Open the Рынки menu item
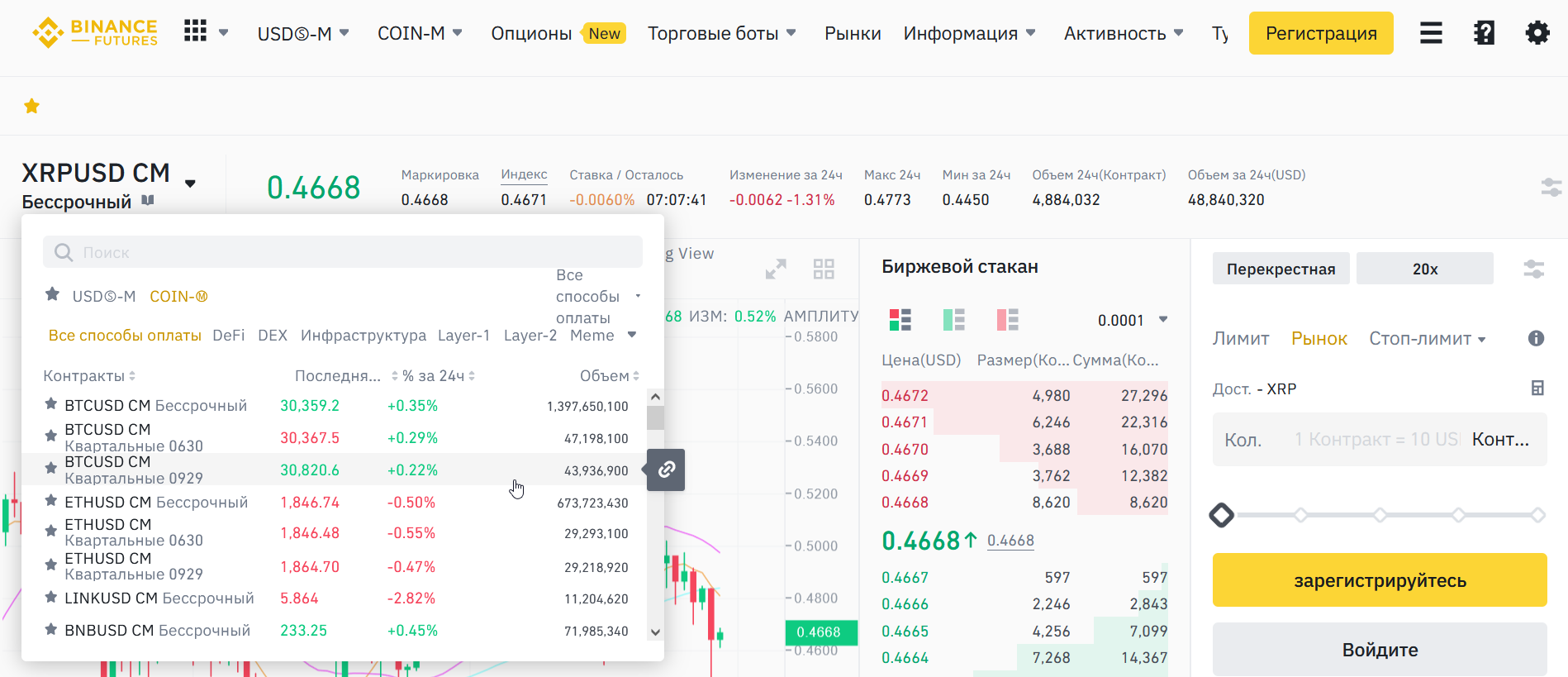This screenshot has width=1568, height=677. coord(852,34)
